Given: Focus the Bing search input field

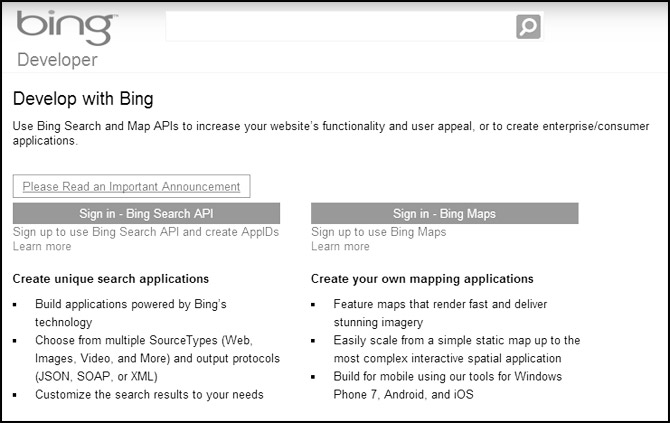Looking at the screenshot, I should pos(341,26).
